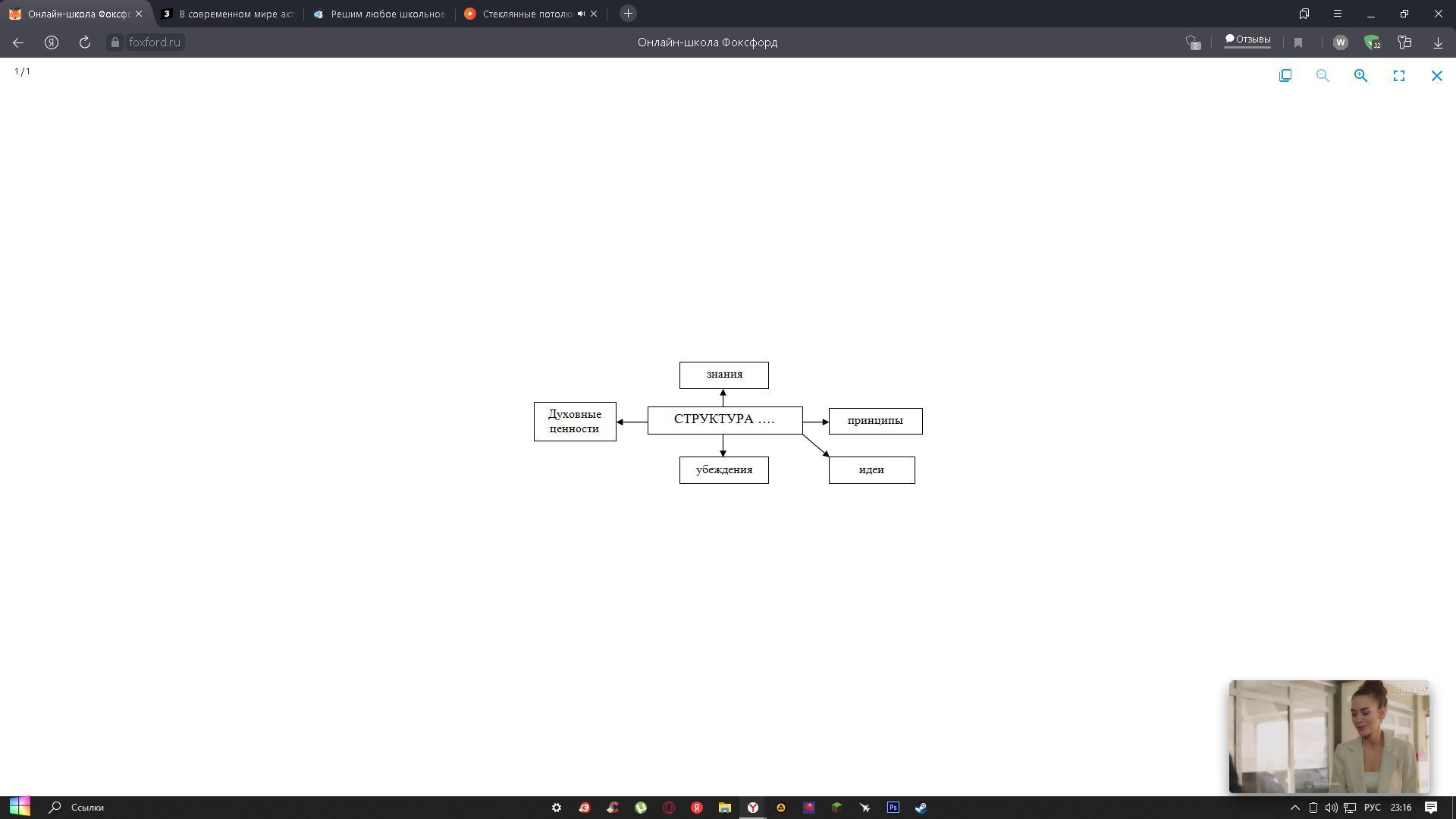The width and height of the screenshot is (1456, 819).
Task: Open the Отзывы site reviews
Action: (1247, 40)
